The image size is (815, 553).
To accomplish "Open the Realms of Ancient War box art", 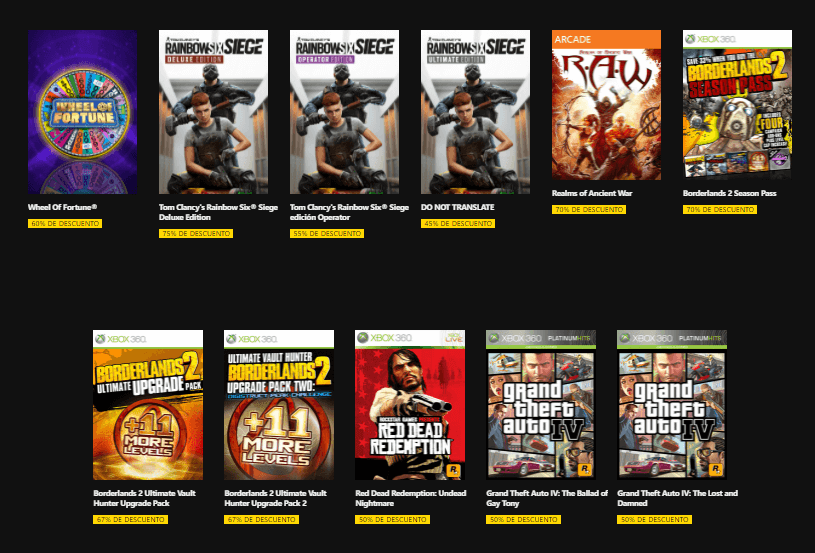I will coord(607,105).
